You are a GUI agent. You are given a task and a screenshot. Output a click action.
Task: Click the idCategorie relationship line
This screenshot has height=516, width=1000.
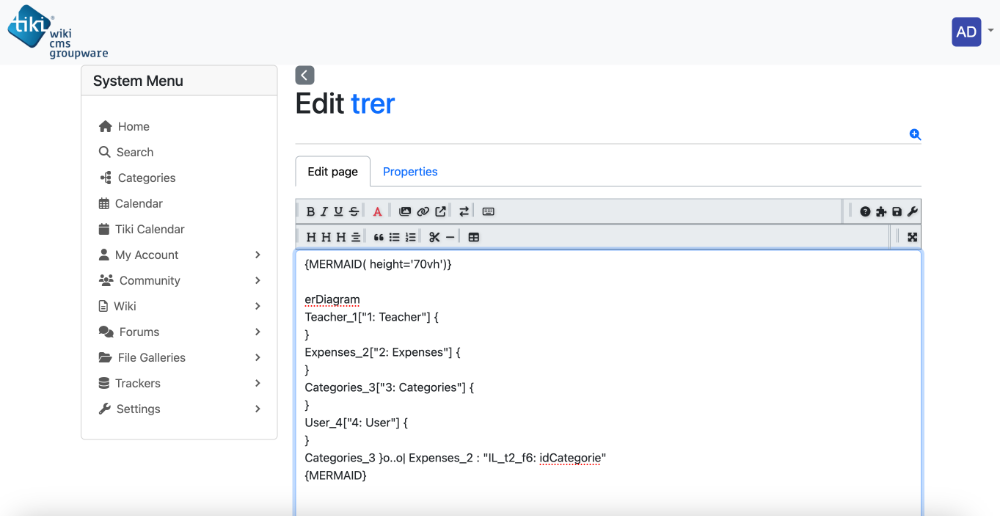pyautogui.click(x=455, y=458)
